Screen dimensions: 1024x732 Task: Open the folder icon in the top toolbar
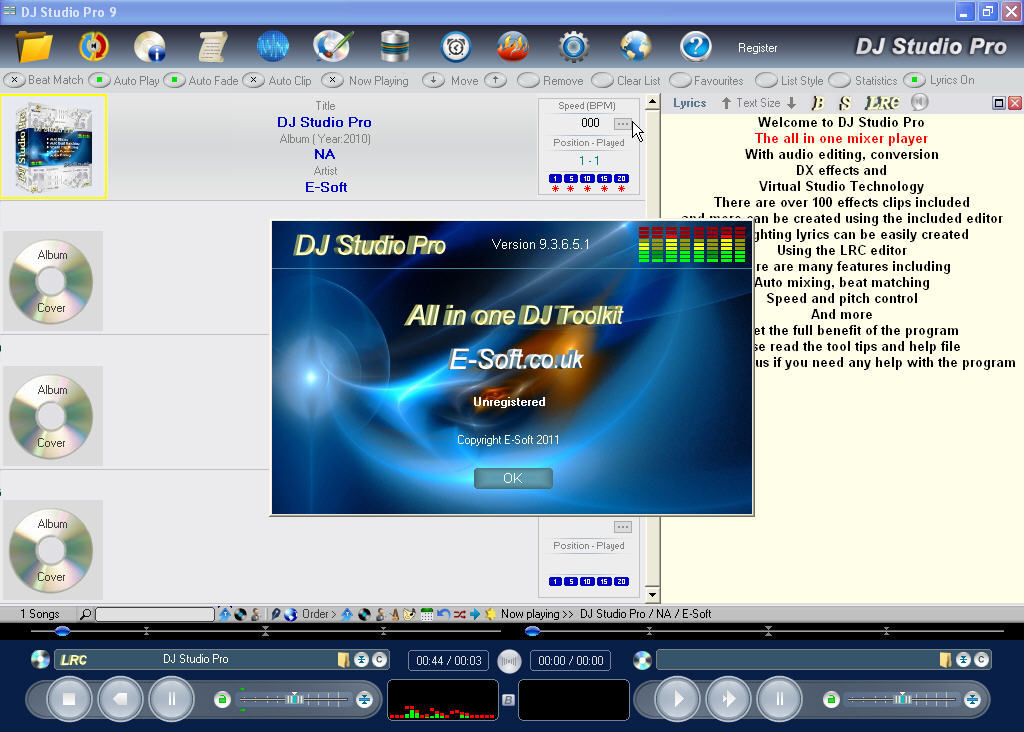(34, 46)
